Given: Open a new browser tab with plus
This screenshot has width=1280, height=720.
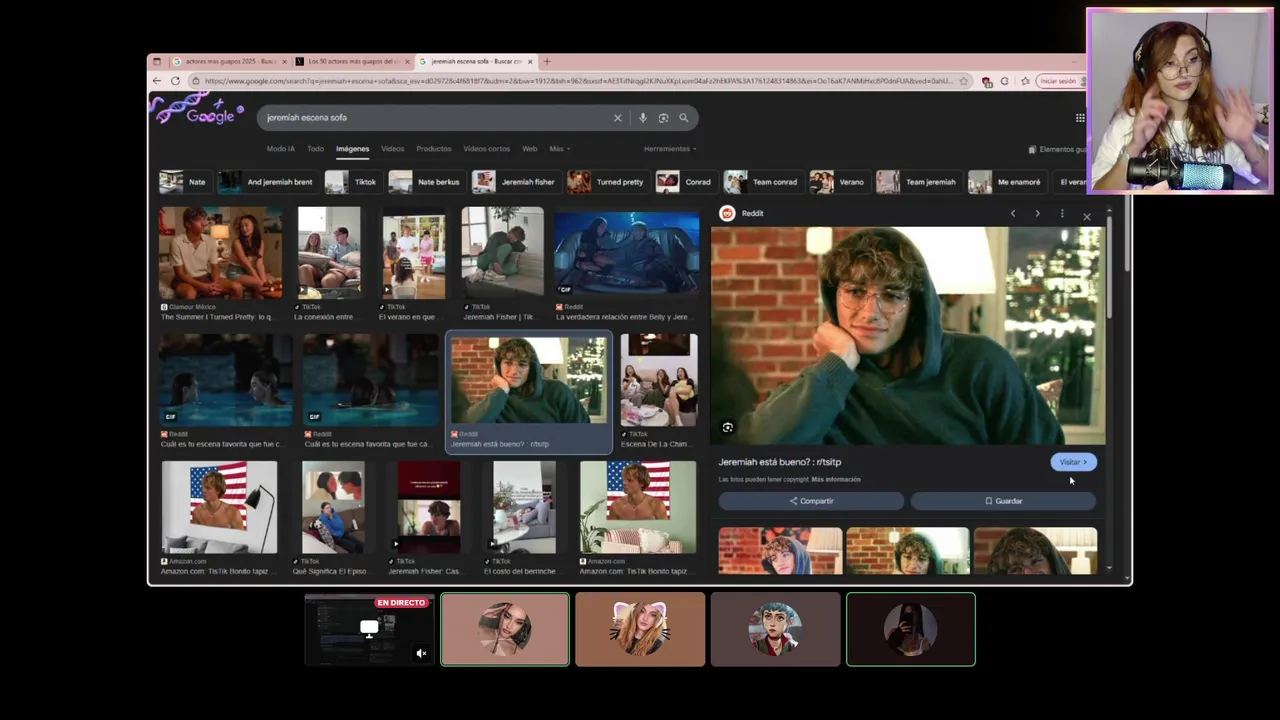Looking at the screenshot, I should pos(547,61).
